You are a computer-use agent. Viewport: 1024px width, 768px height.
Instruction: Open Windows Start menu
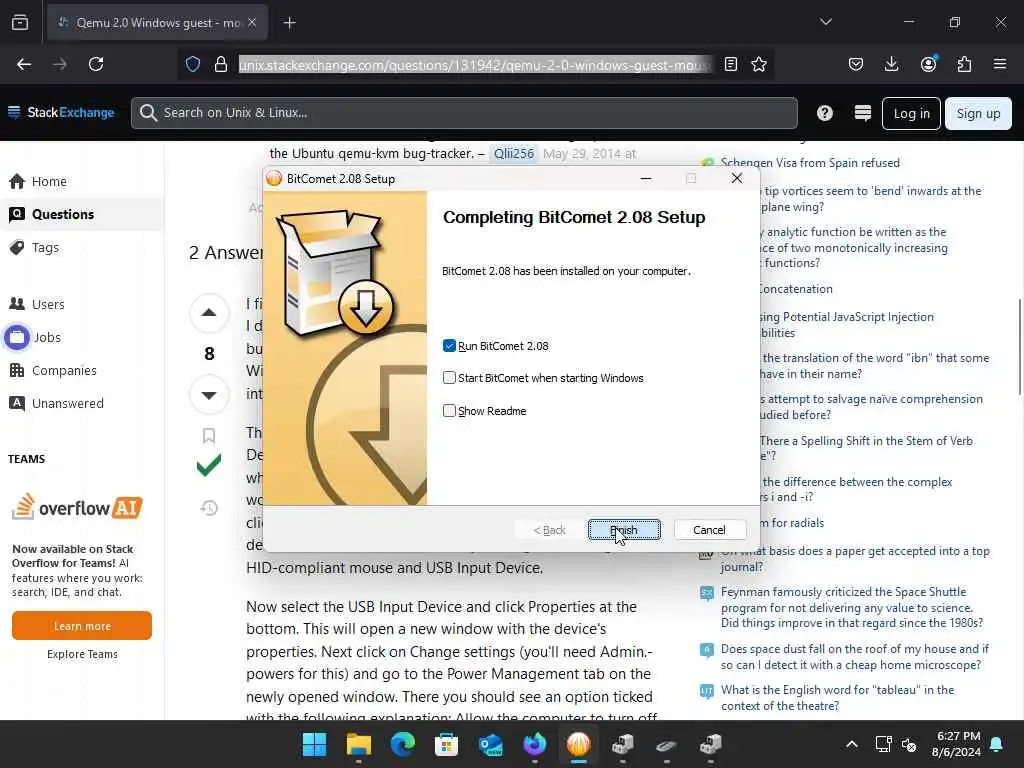point(315,744)
